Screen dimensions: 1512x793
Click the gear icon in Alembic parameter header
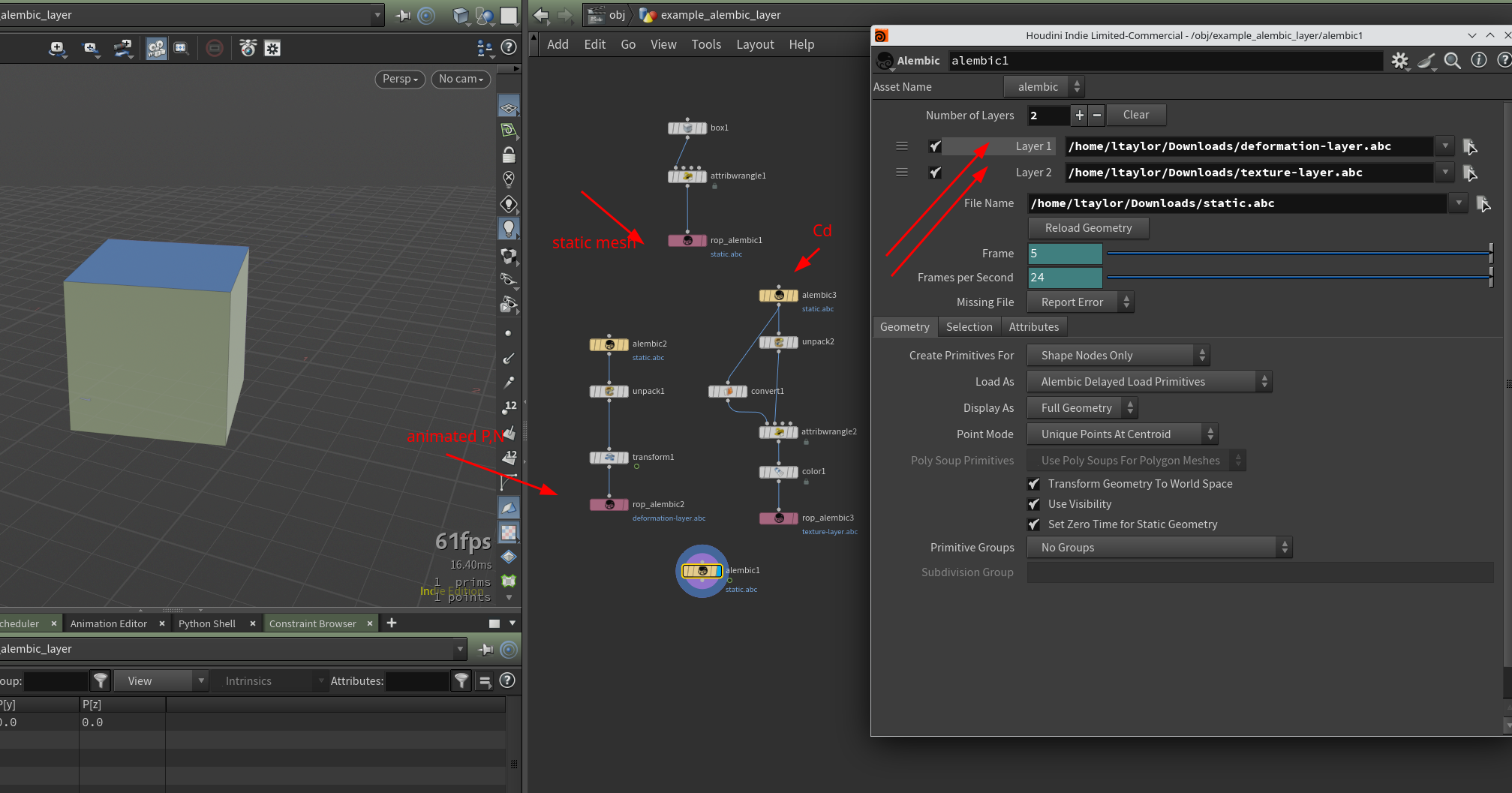click(x=1399, y=61)
